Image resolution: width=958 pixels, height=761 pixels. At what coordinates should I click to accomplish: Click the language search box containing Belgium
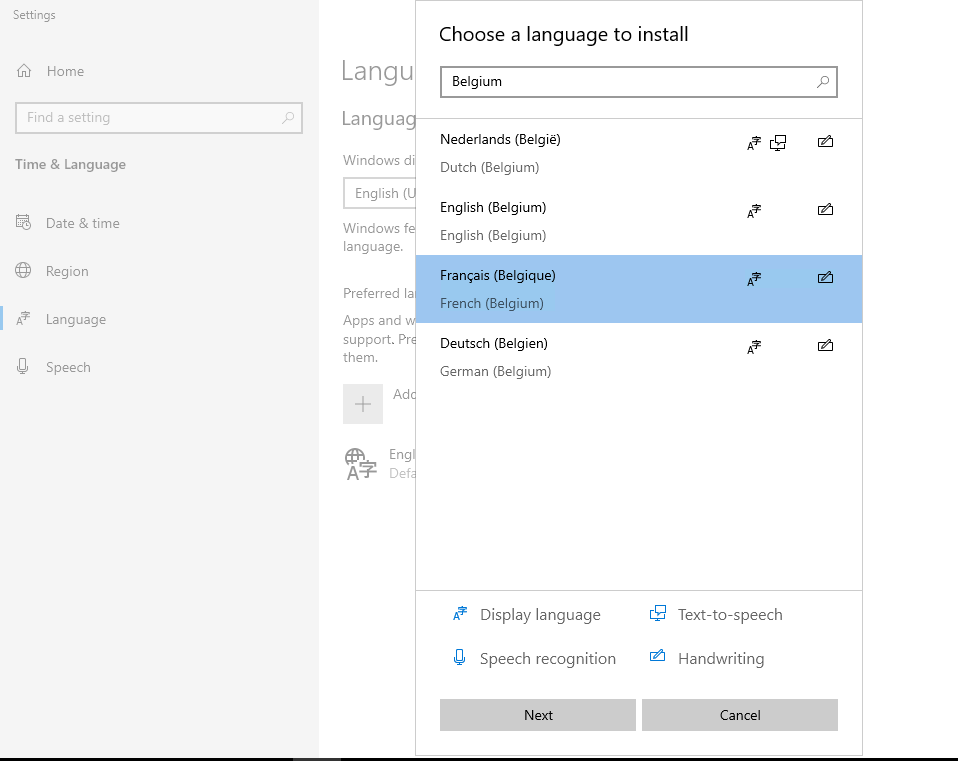tap(638, 82)
